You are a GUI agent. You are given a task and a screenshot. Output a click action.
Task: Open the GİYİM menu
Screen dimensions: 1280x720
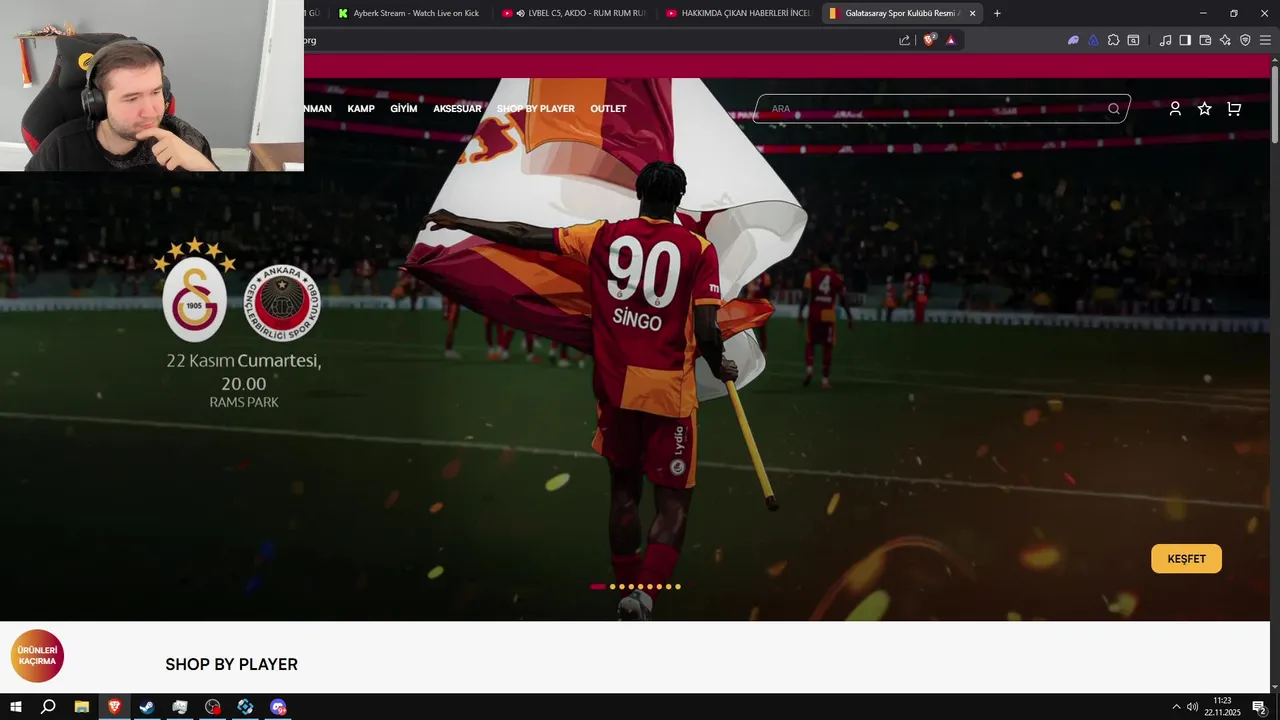(x=404, y=109)
